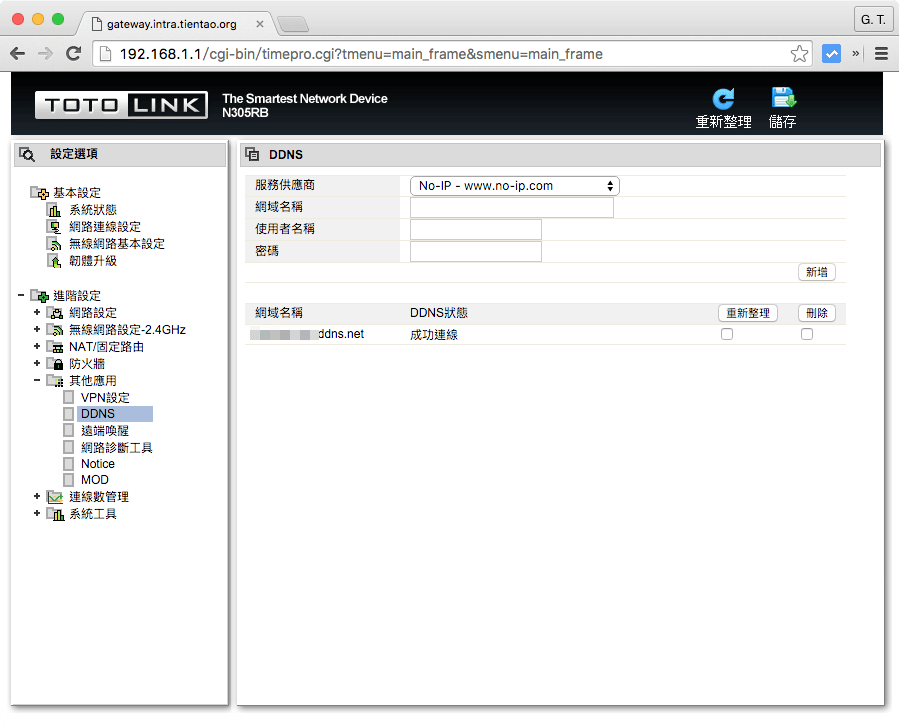Image resolution: width=899 pixels, height=723 pixels.
Task: Expand the 網路設定 tree node
Action: click(x=36, y=311)
